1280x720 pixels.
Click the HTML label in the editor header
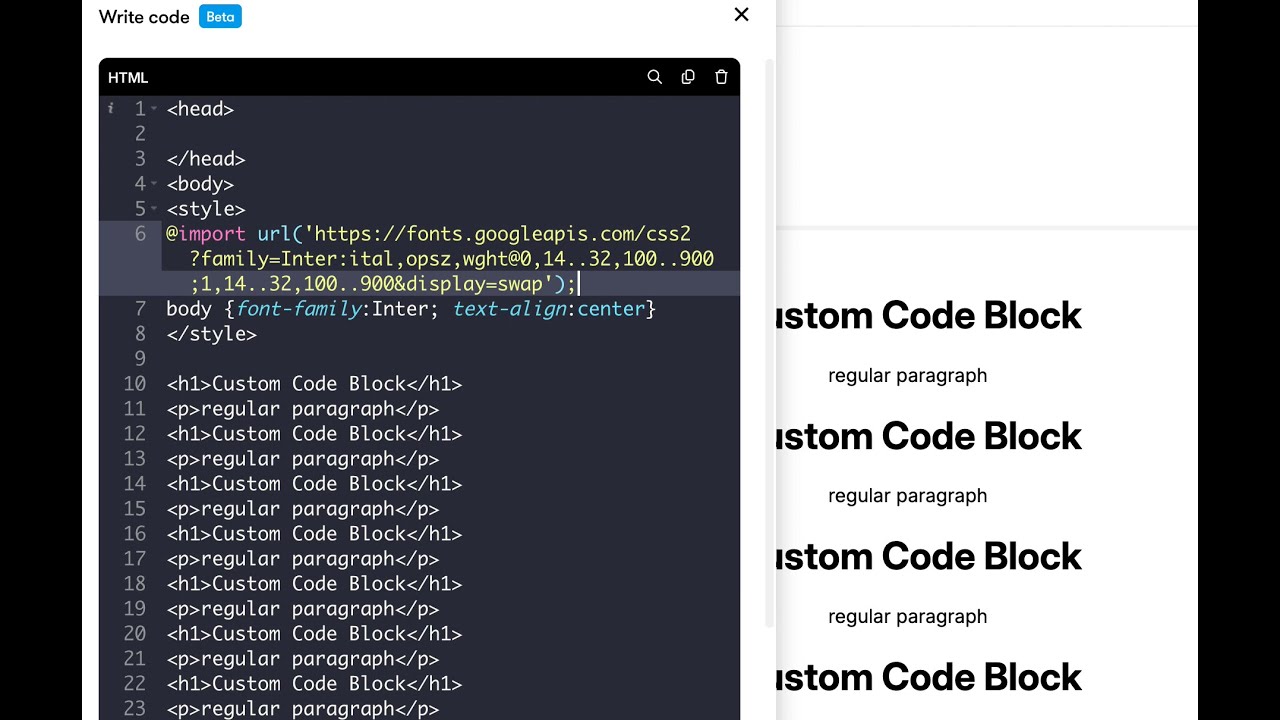tap(128, 78)
